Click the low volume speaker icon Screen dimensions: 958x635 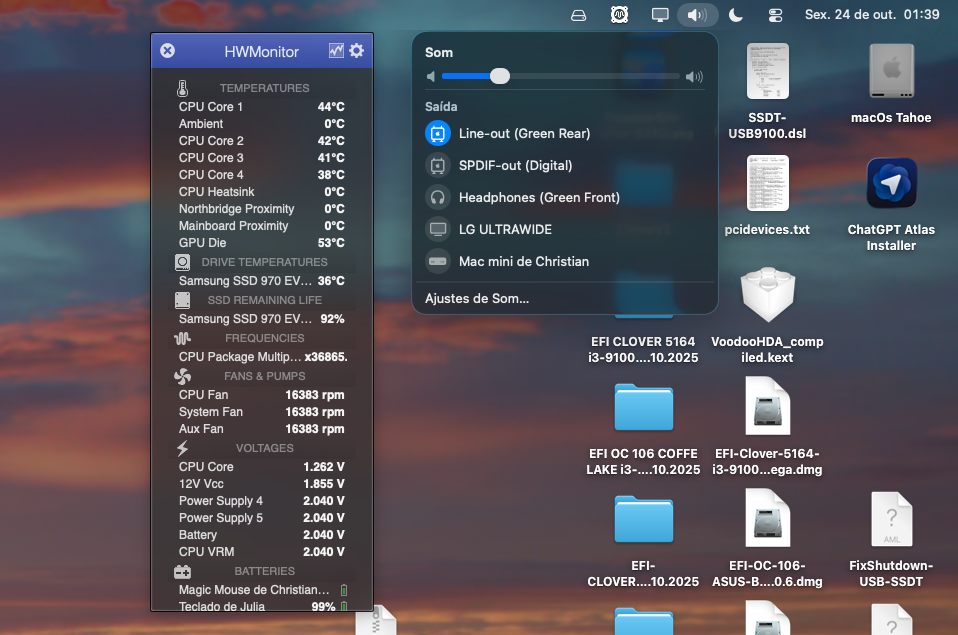pyautogui.click(x=431, y=76)
